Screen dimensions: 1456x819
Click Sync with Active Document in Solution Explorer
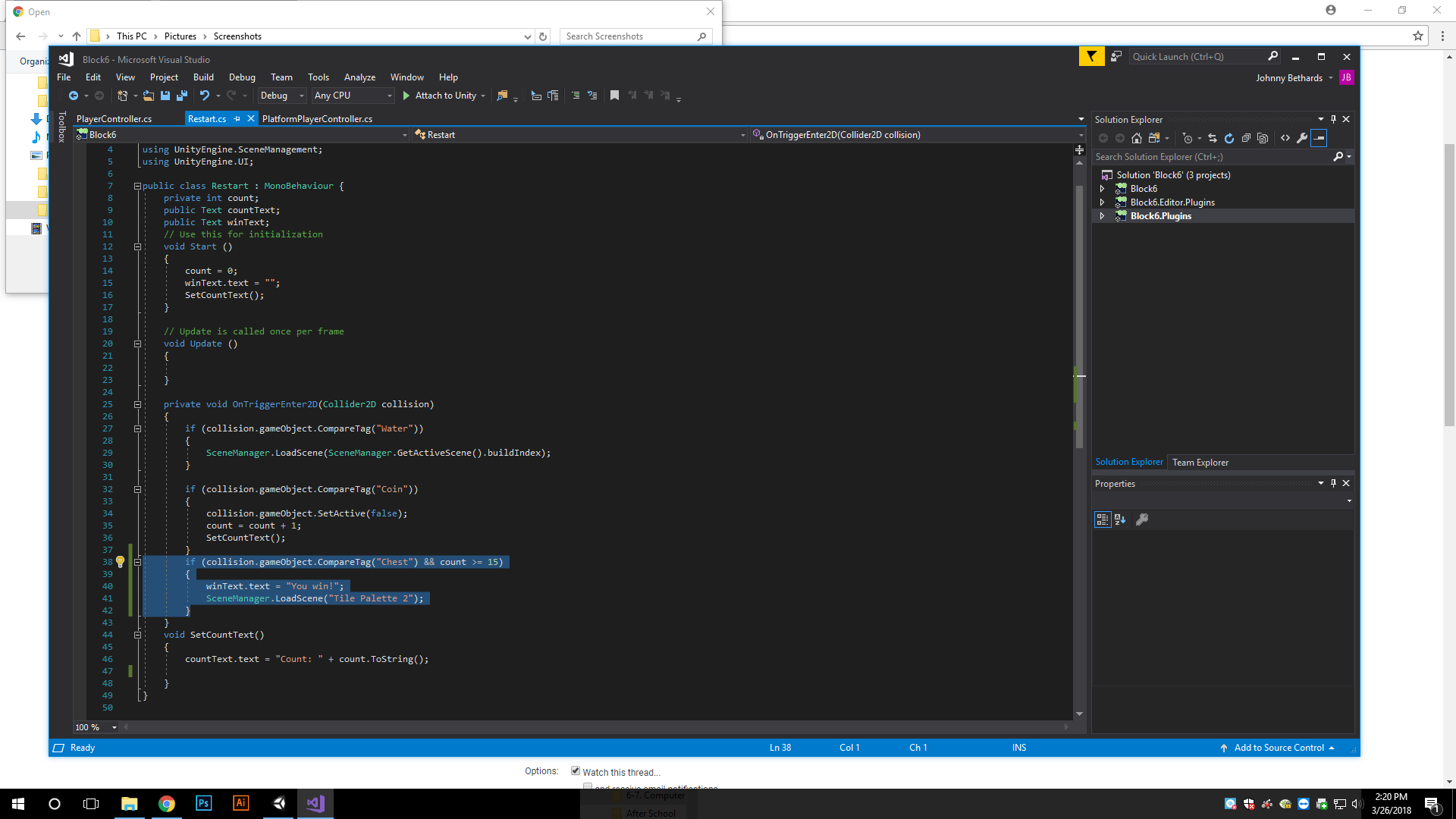[x=1213, y=138]
